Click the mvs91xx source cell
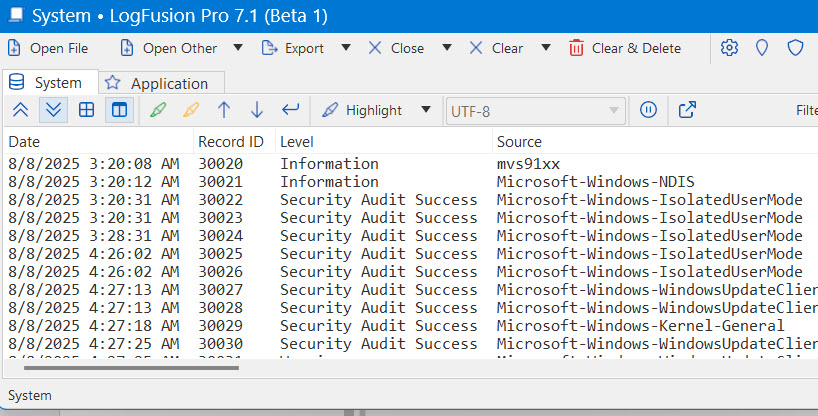 click(x=528, y=164)
